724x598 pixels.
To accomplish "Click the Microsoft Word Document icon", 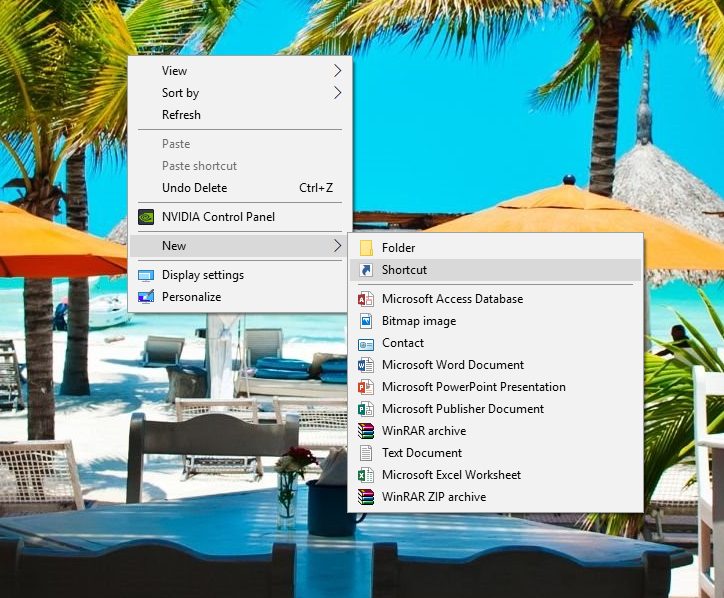I will pyautogui.click(x=366, y=365).
